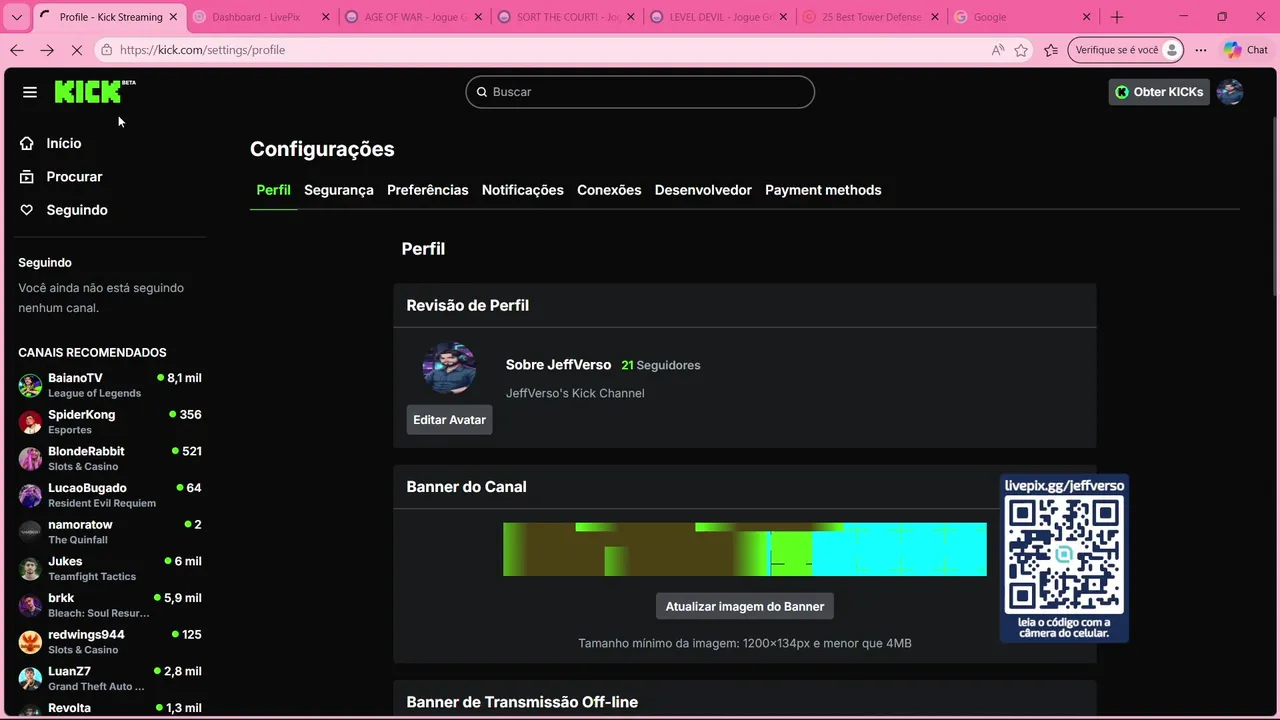This screenshot has height=720, width=1280.
Task: Click Jukes channel avatar
Action: (x=30, y=568)
